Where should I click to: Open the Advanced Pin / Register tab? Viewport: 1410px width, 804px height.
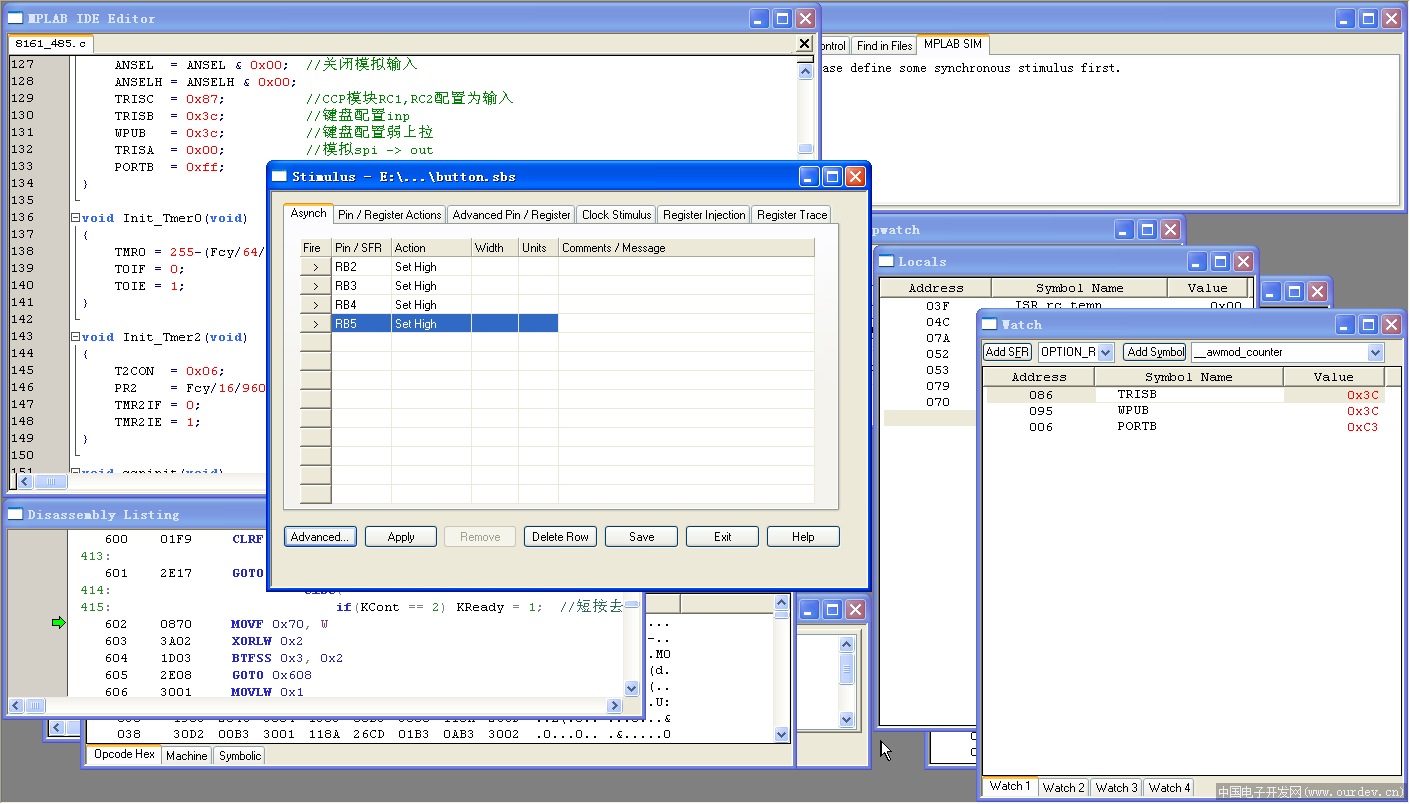click(512, 215)
